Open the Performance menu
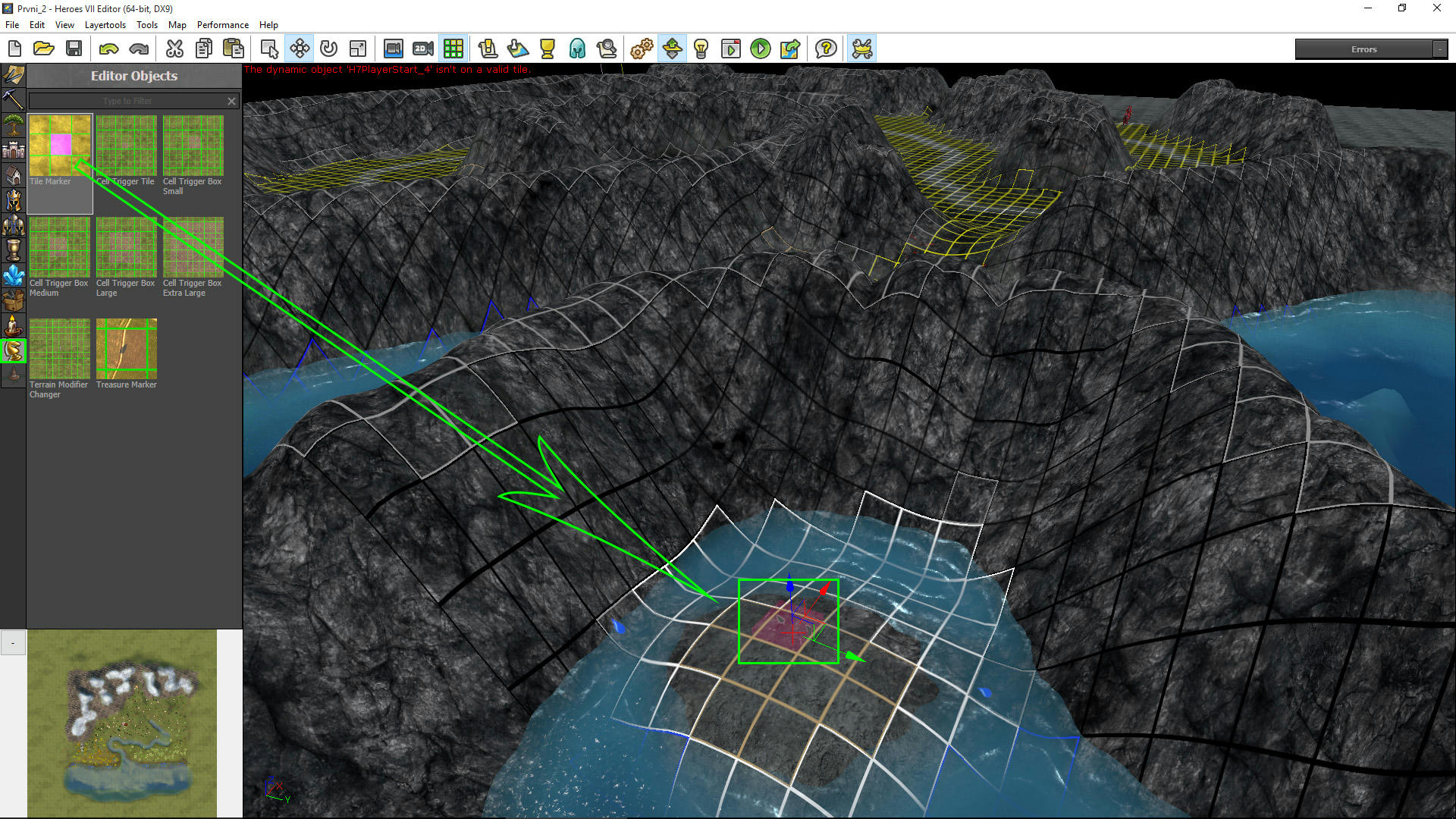 point(223,25)
